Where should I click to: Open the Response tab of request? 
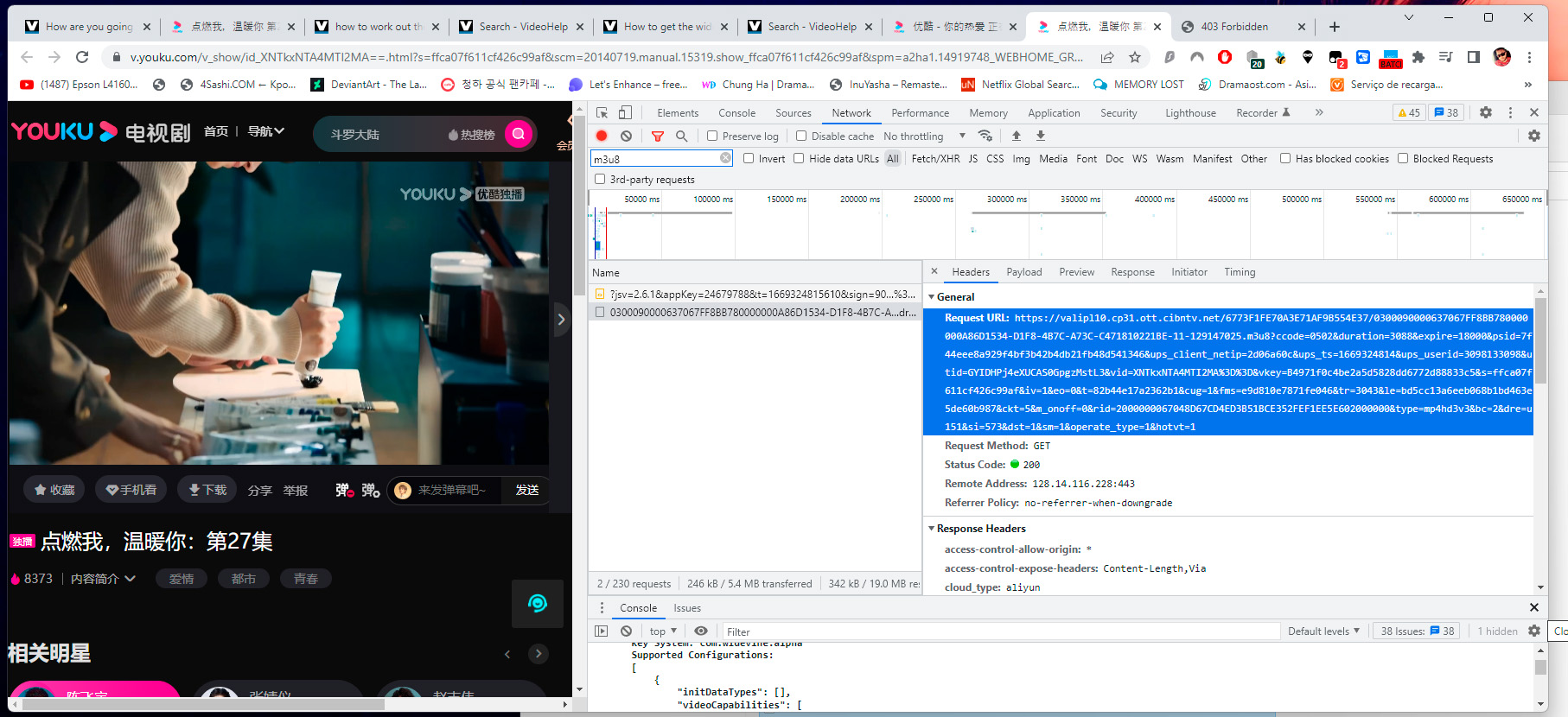(x=1132, y=272)
